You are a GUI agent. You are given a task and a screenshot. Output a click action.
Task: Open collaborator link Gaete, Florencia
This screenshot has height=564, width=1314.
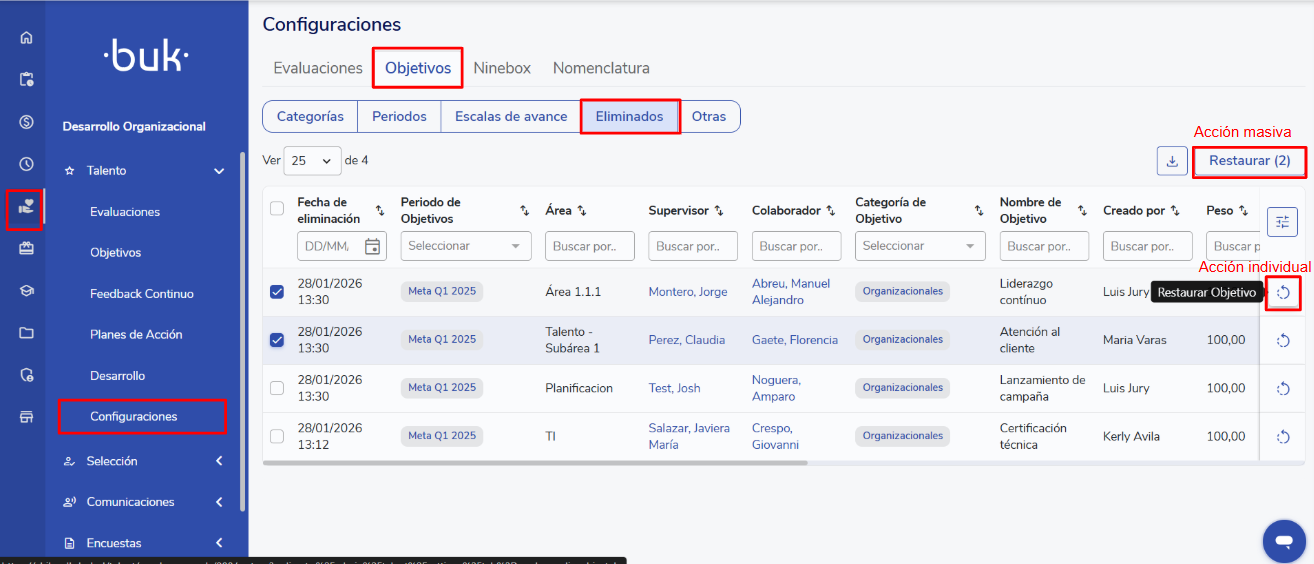pyautogui.click(x=794, y=340)
